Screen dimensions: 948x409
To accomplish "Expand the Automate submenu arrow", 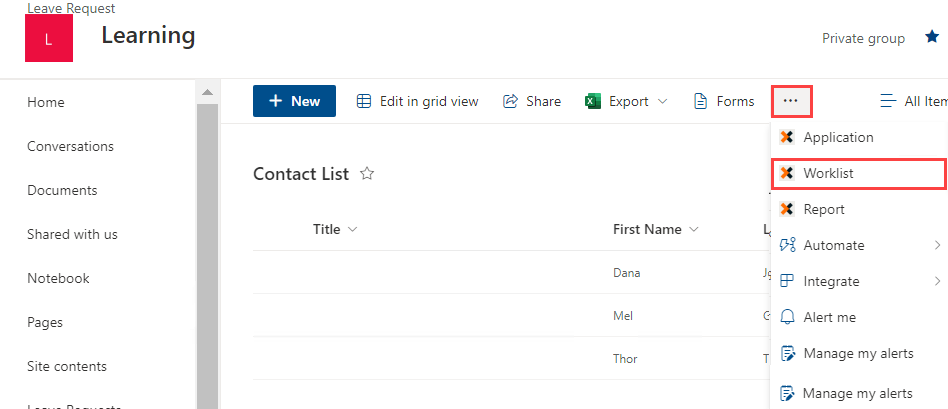I will coord(937,245).
